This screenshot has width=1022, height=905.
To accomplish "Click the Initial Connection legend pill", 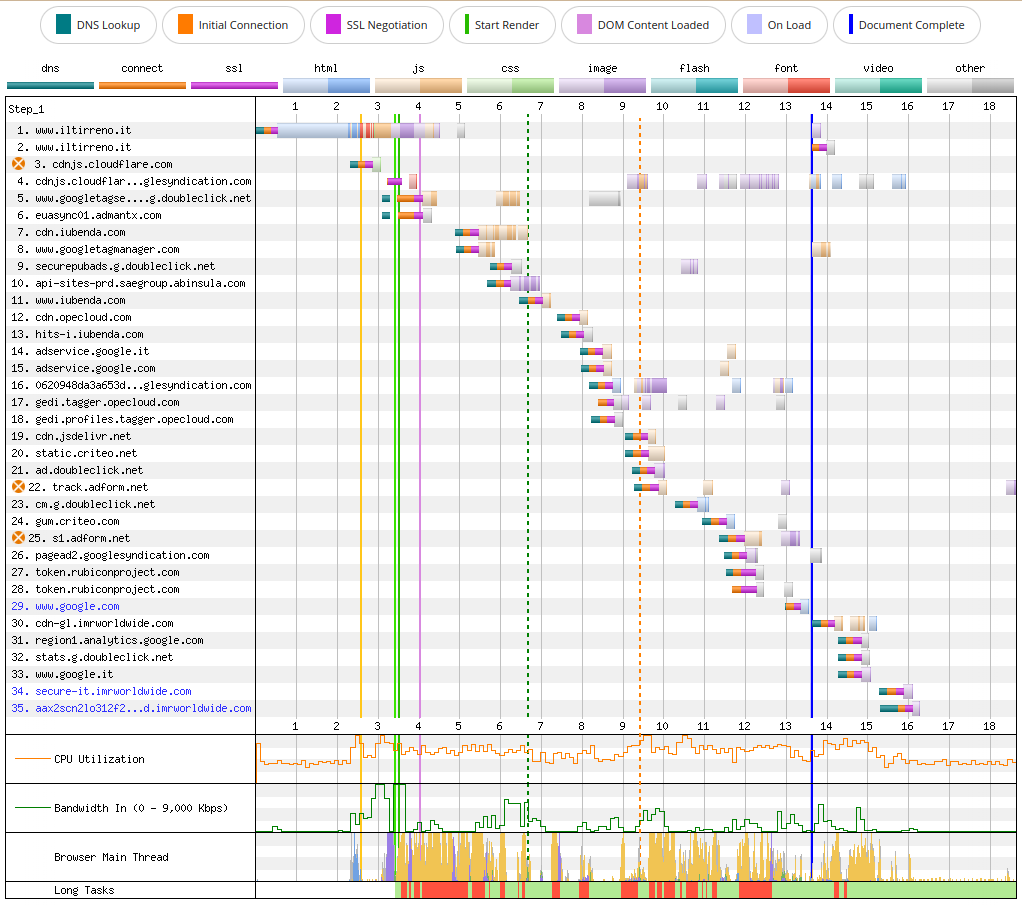I will (x=233, y=25).
